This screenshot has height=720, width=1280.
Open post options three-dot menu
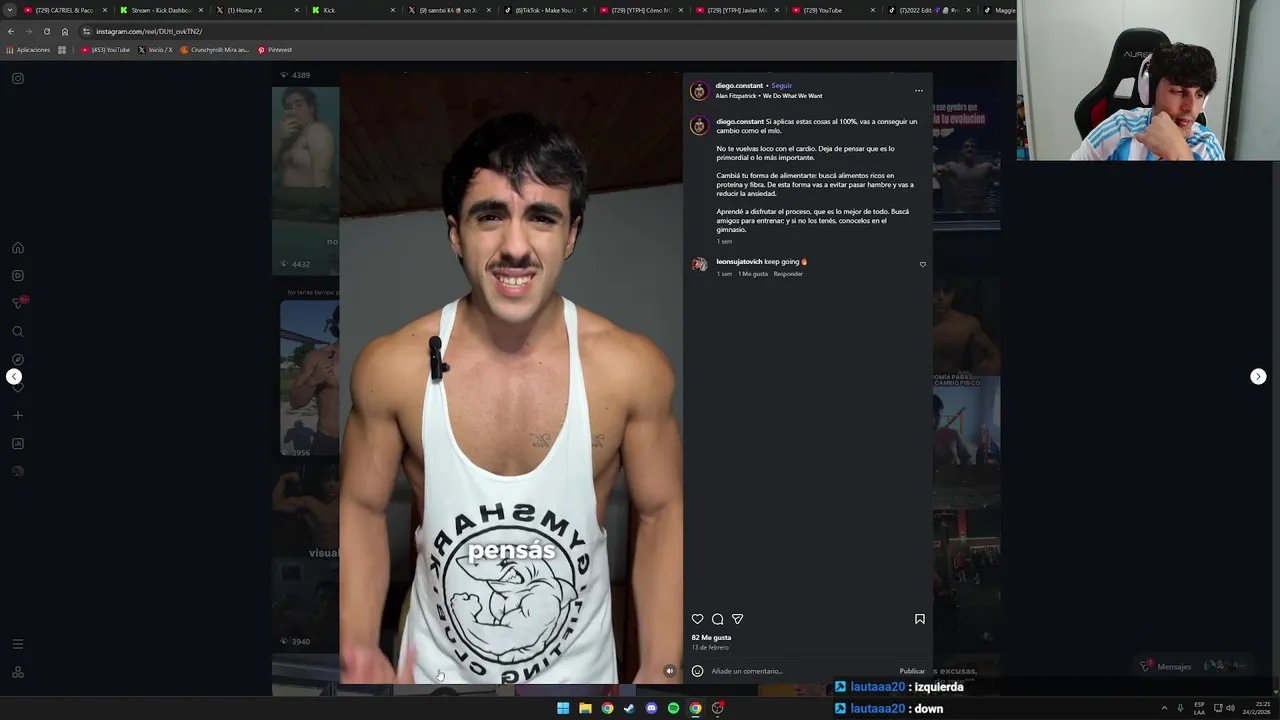click(919, 91)
